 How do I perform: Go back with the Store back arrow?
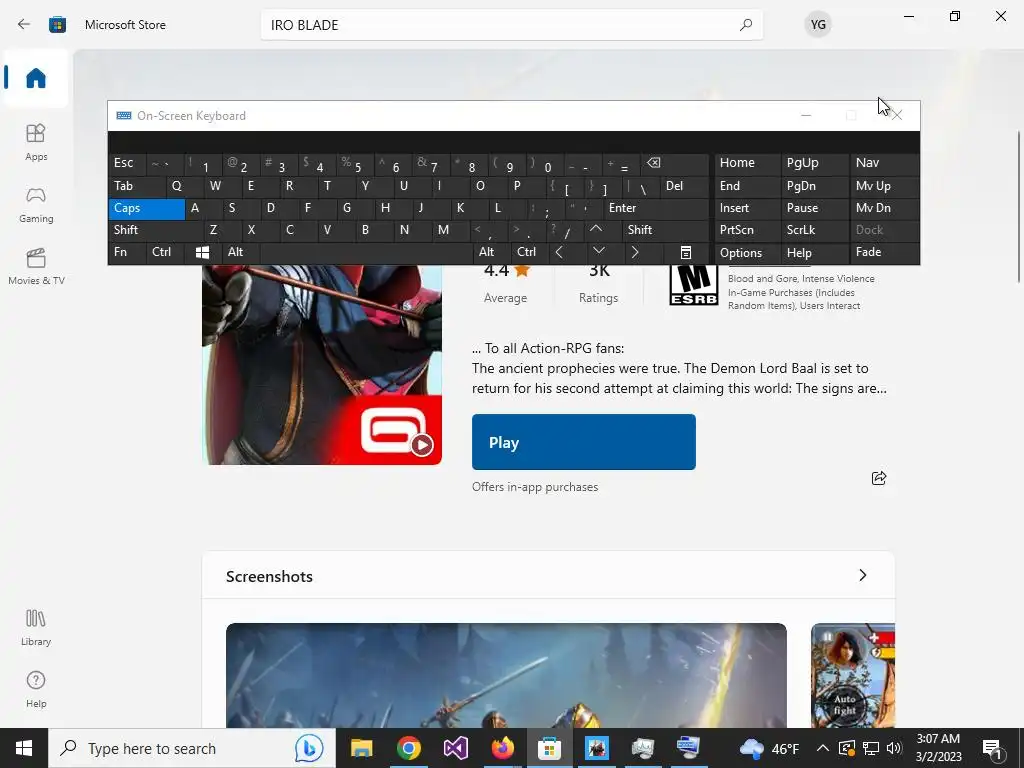pos(24,24)
